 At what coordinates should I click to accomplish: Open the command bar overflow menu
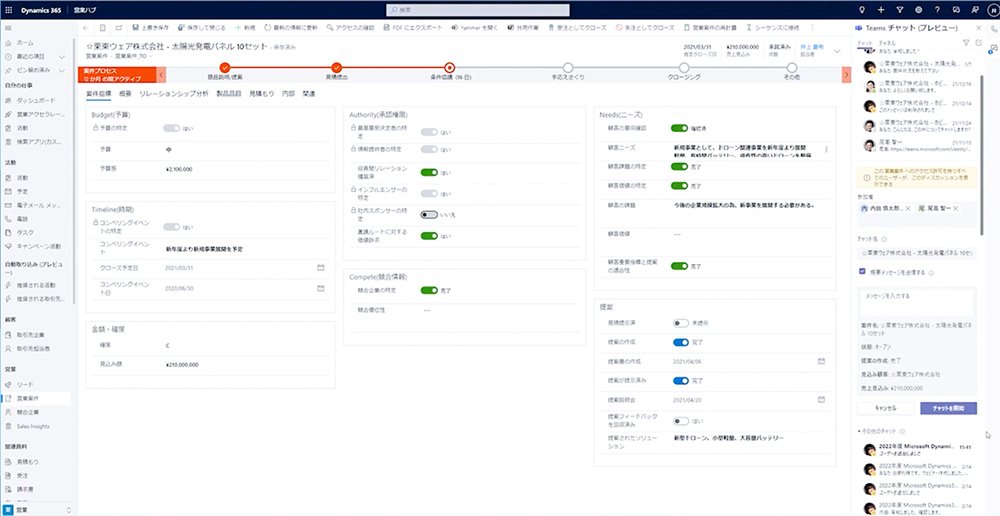point(812,28)
